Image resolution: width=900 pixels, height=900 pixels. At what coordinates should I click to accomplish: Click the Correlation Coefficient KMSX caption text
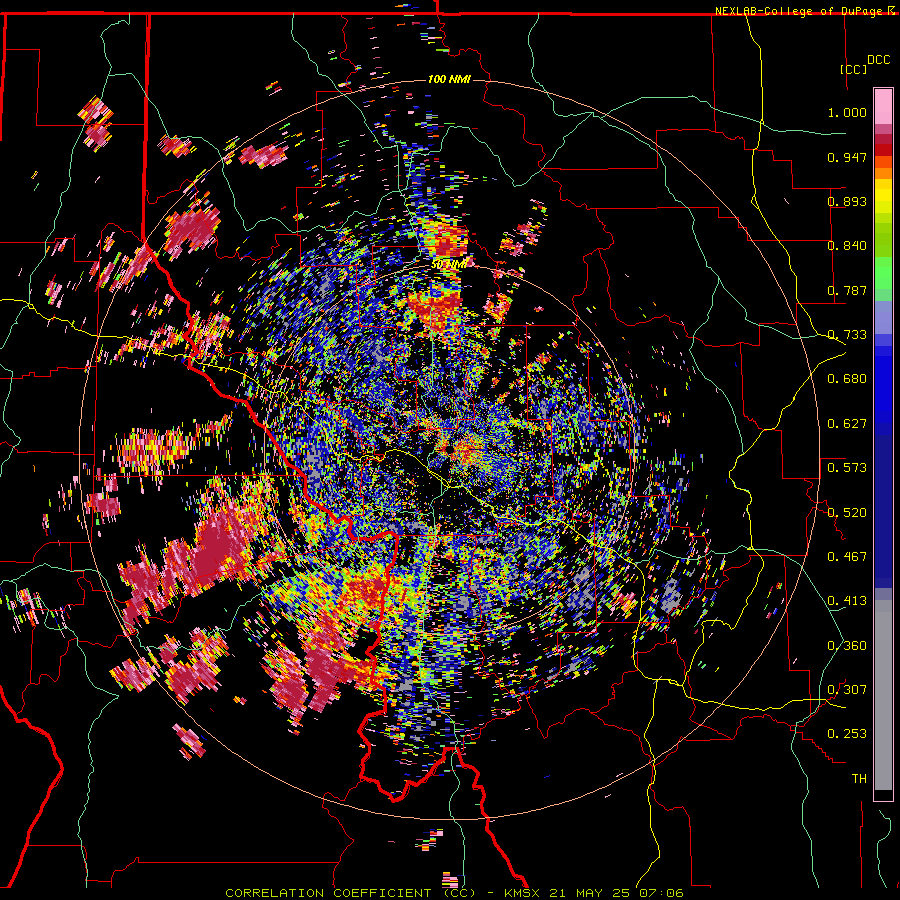pyautogui.click(x=454, y=893)
